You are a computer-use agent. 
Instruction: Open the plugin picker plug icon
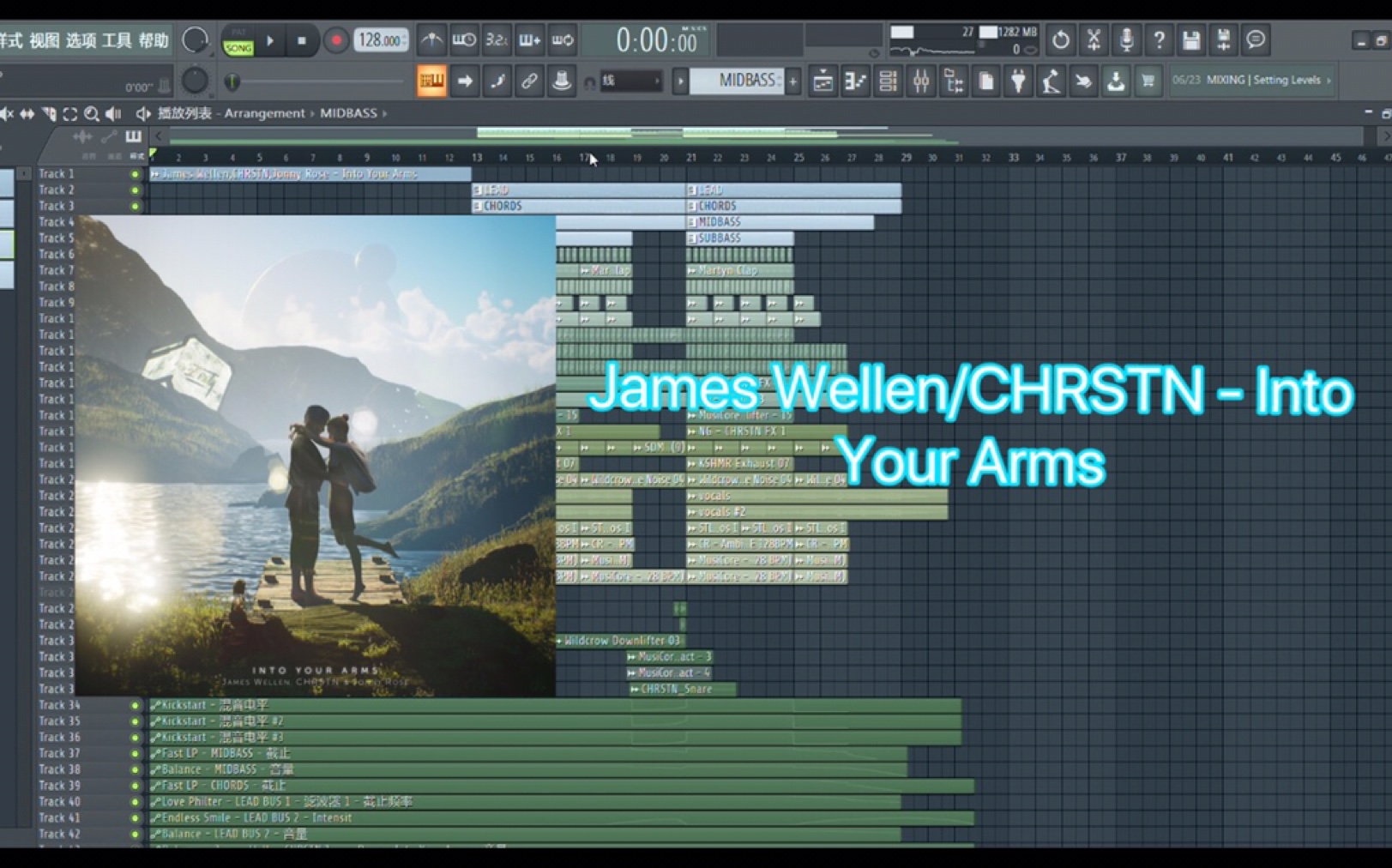[1018, 81]
